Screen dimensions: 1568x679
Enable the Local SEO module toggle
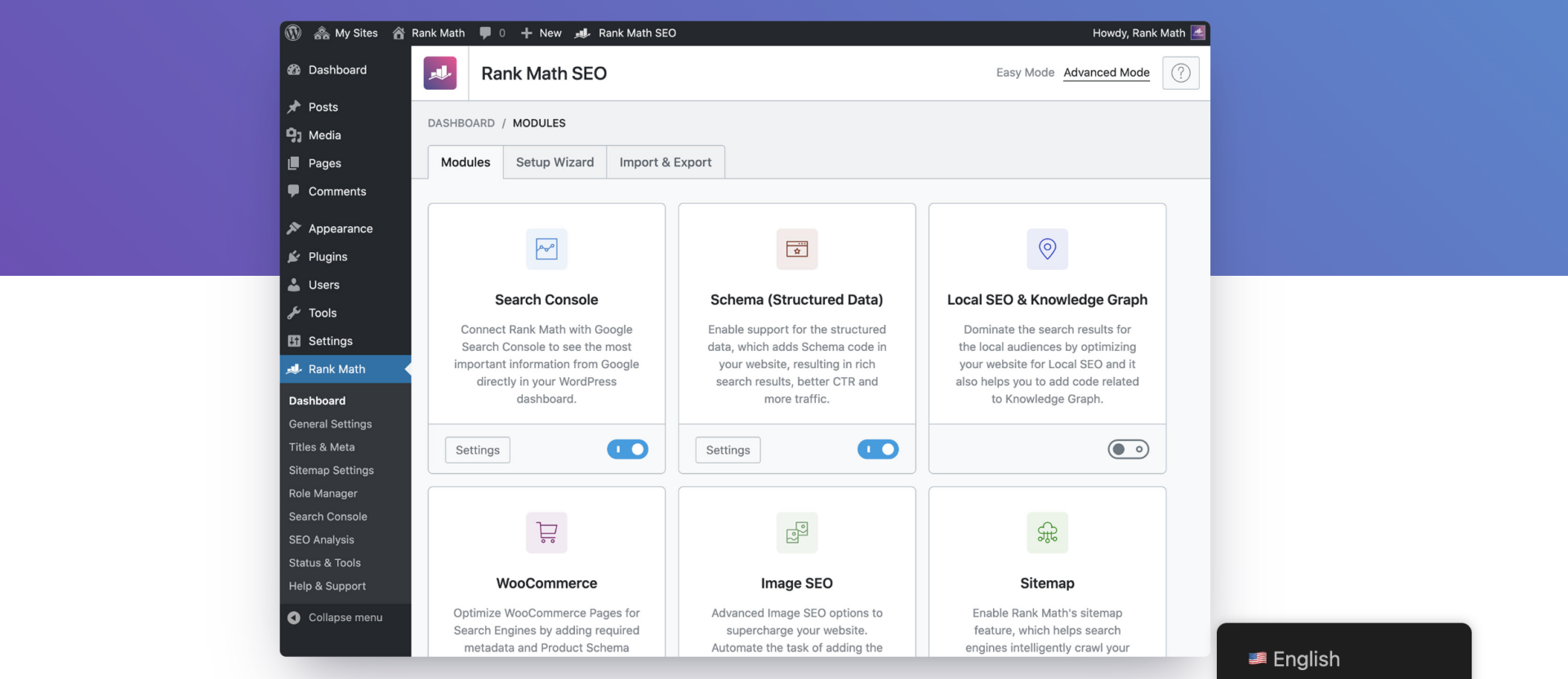[1129, 450]
